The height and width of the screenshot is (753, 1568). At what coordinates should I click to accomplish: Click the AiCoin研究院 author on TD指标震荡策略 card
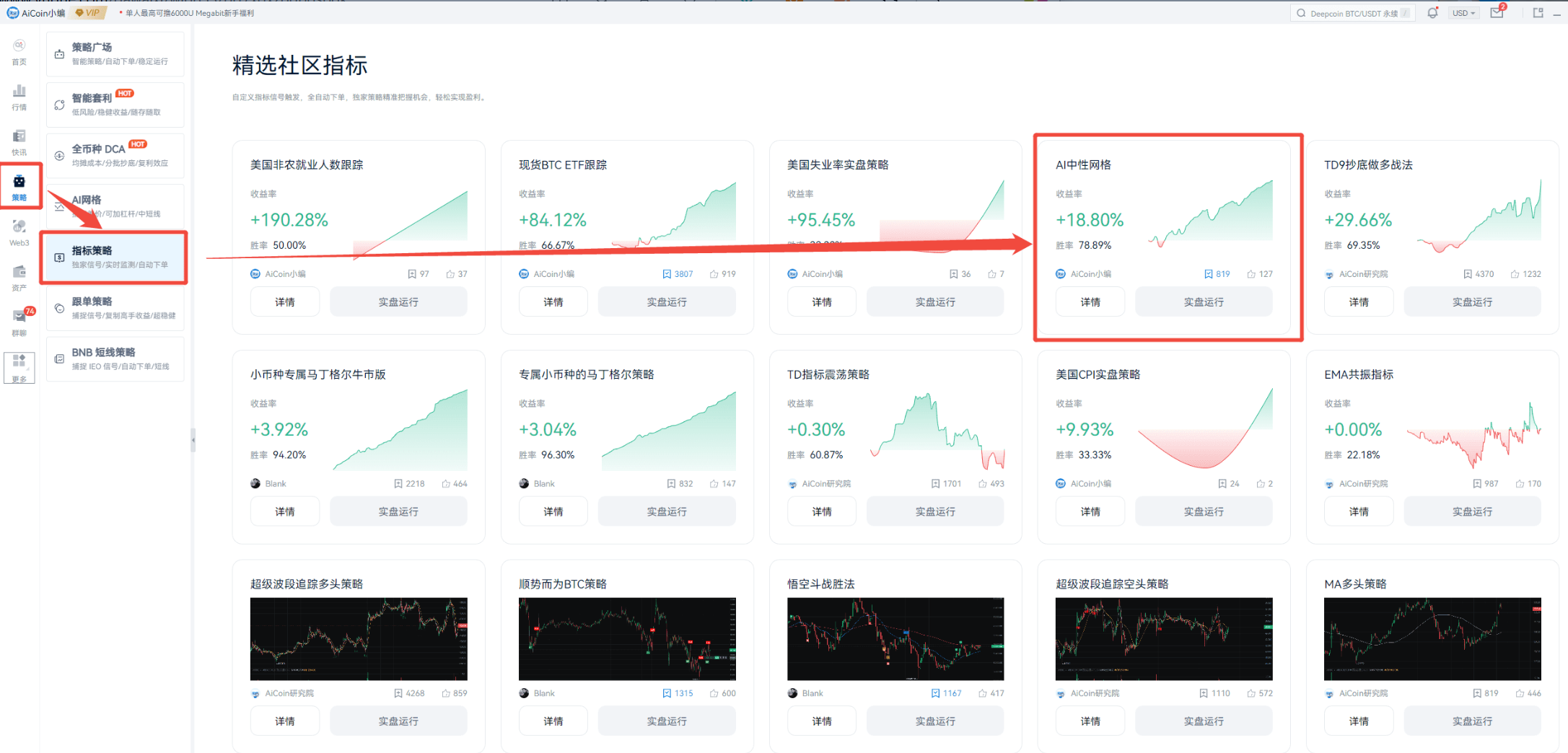tap(826, 484)
